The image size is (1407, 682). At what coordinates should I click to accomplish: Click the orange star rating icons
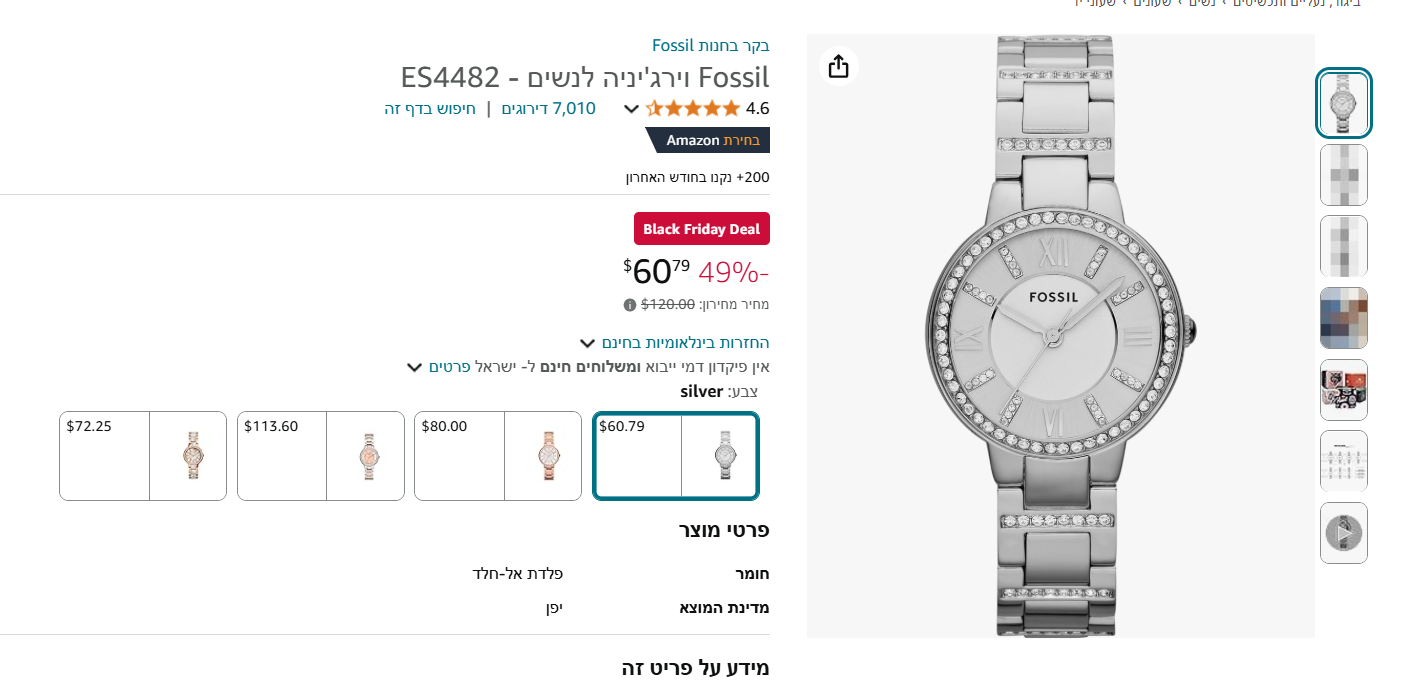coord(693,108)
